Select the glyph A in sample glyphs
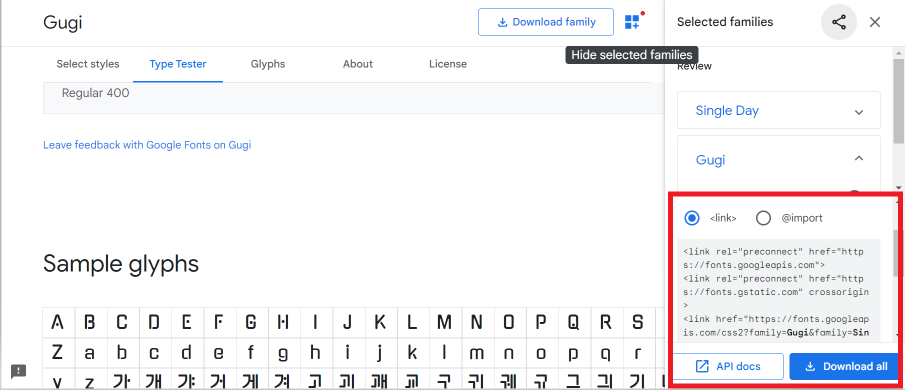Screen dimensions: 905x390 [57, 322]
